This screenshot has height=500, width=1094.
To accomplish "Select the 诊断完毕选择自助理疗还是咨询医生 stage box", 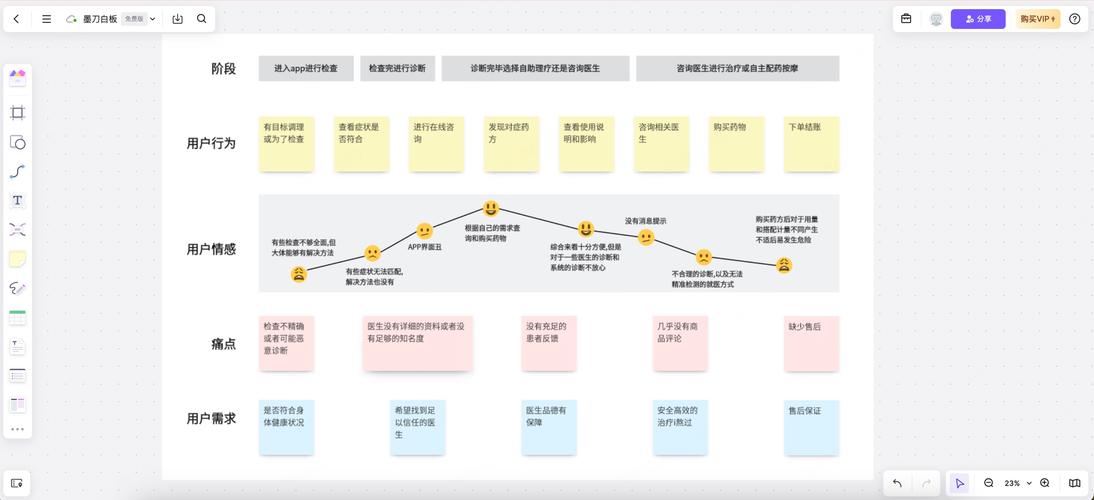I will pos(535,68).
